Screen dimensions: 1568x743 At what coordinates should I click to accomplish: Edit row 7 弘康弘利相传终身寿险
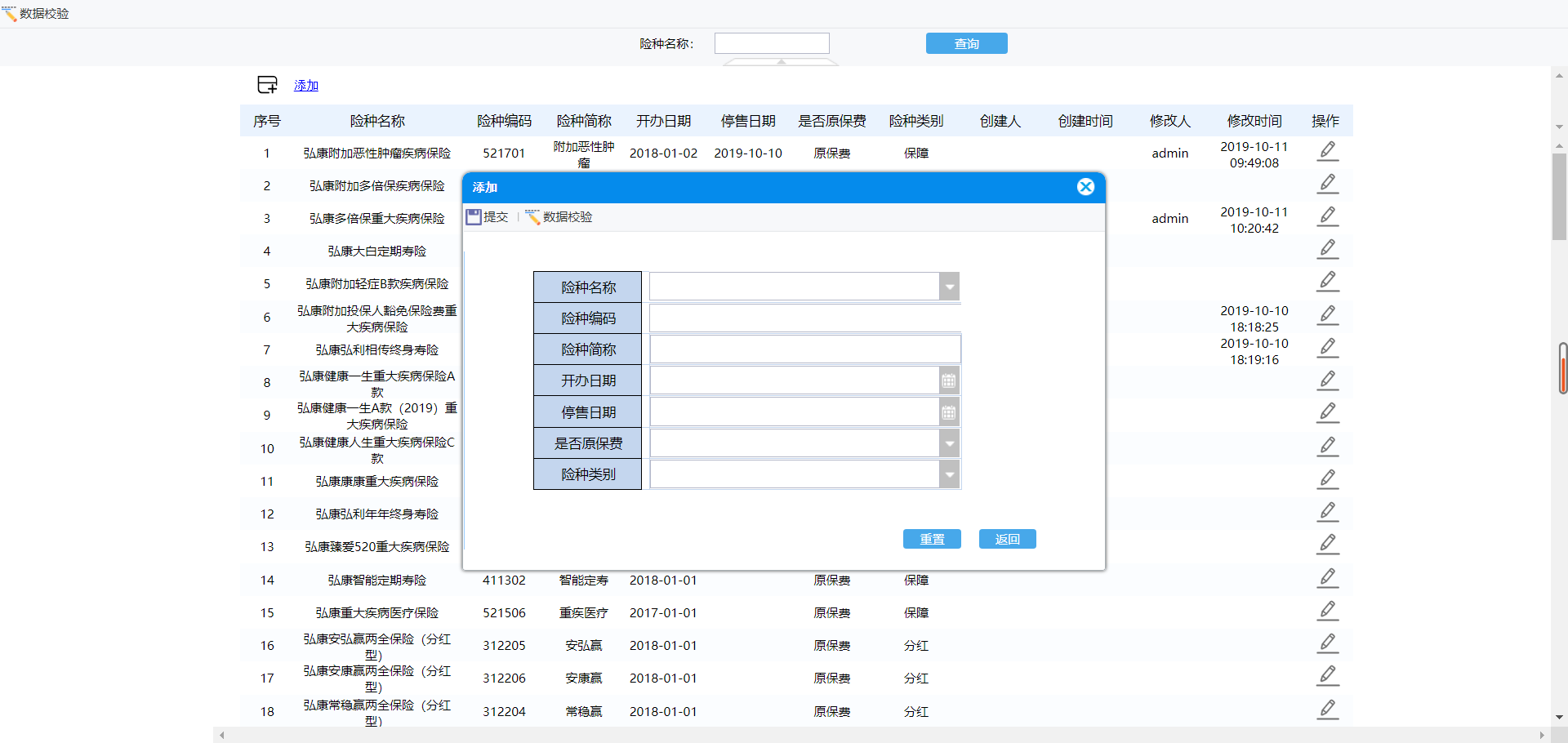click(x=1328, y=349)
